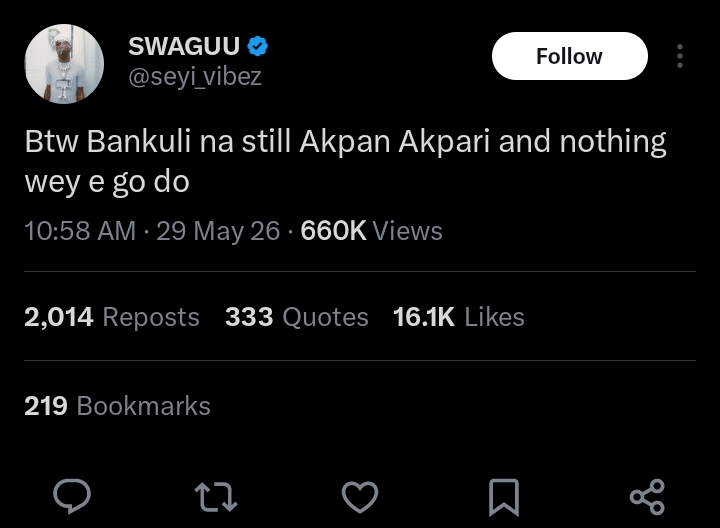Click the 29 May 26 date
Viewport: 720px width, 528px height.
coord(218,230)
